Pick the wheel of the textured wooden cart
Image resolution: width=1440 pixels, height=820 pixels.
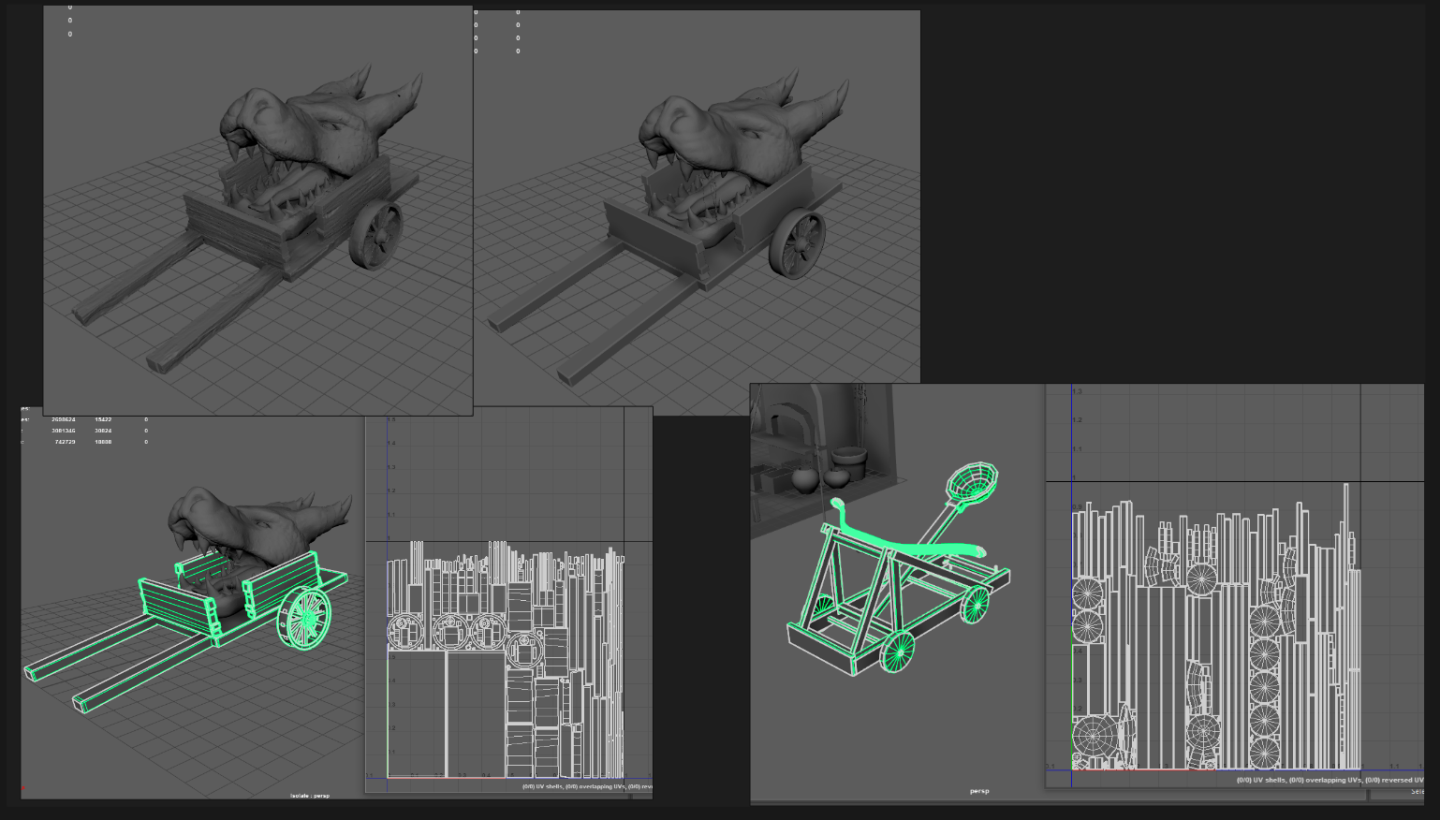[376, 235]
